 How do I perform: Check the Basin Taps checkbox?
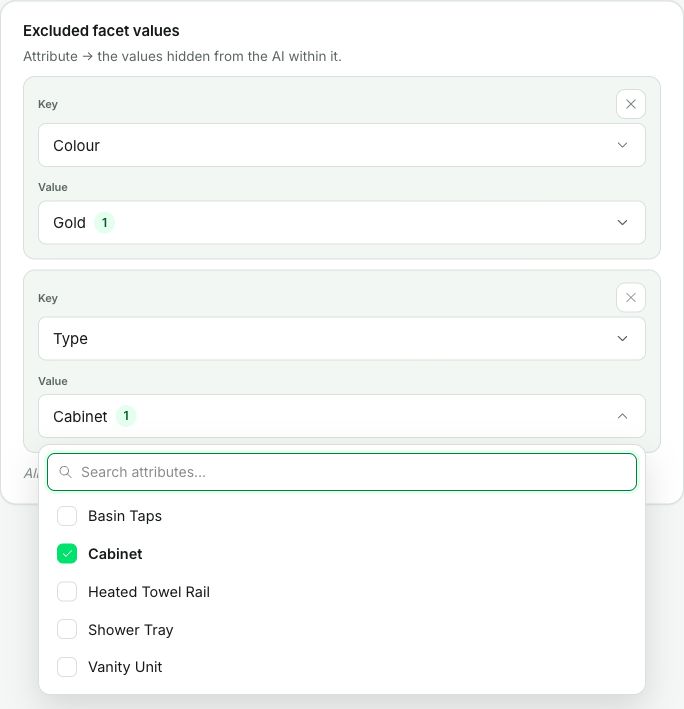tap(67, 516)
